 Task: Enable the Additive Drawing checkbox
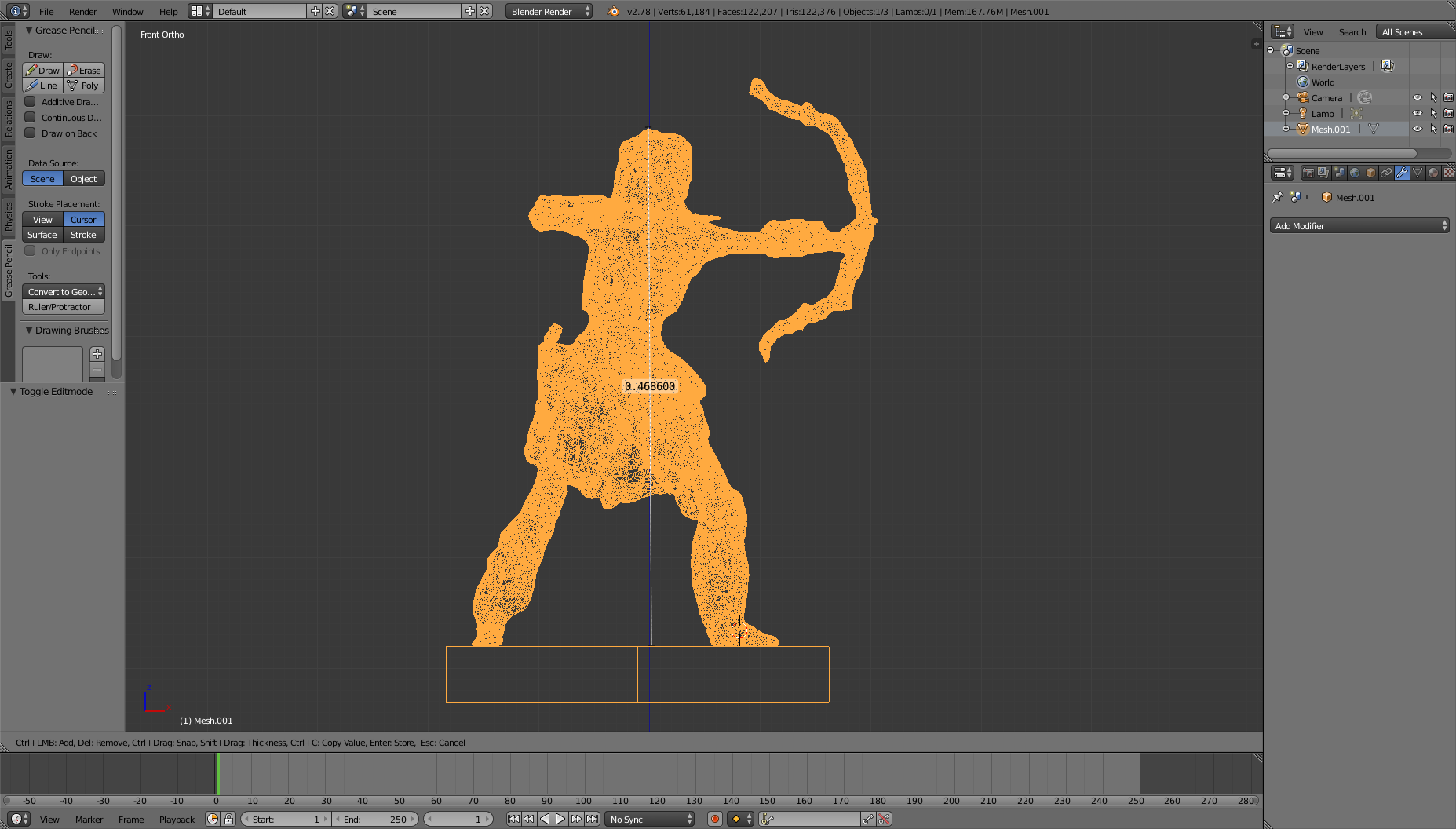(30, 101)
